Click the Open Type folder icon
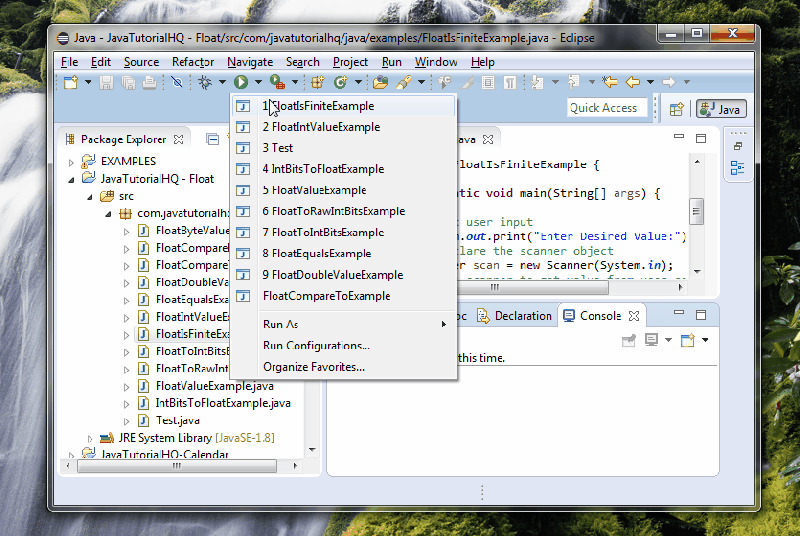The image size is (800, 536). (381, 82)
